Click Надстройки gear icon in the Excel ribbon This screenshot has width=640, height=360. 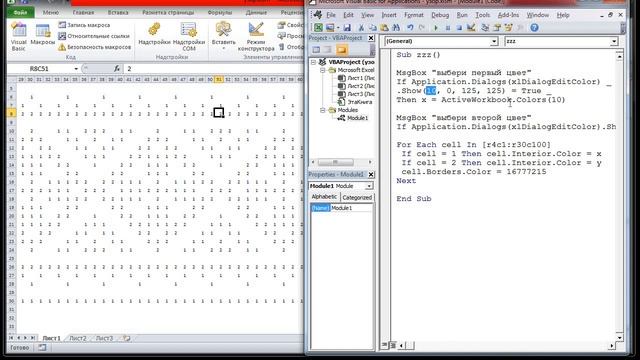[x=154, y=33]
